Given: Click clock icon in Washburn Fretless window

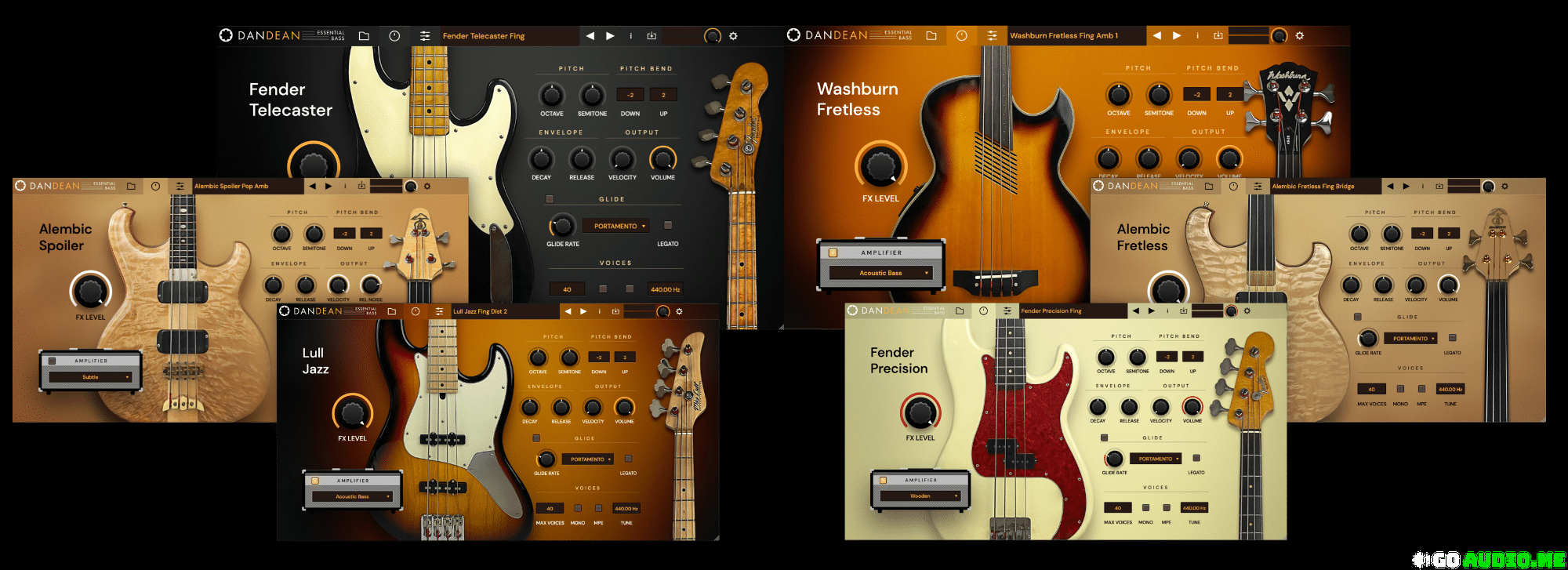Looking at the screenshot, I should [x=962, y=35].
